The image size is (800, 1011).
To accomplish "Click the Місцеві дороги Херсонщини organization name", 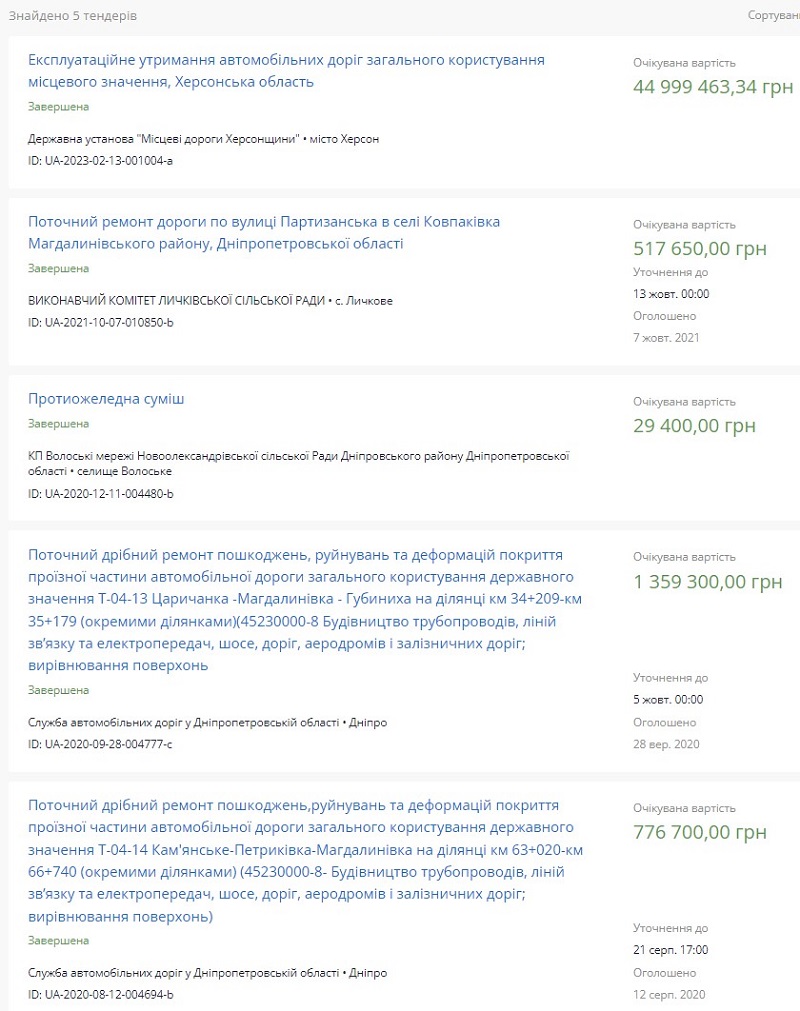I will 164,139.
